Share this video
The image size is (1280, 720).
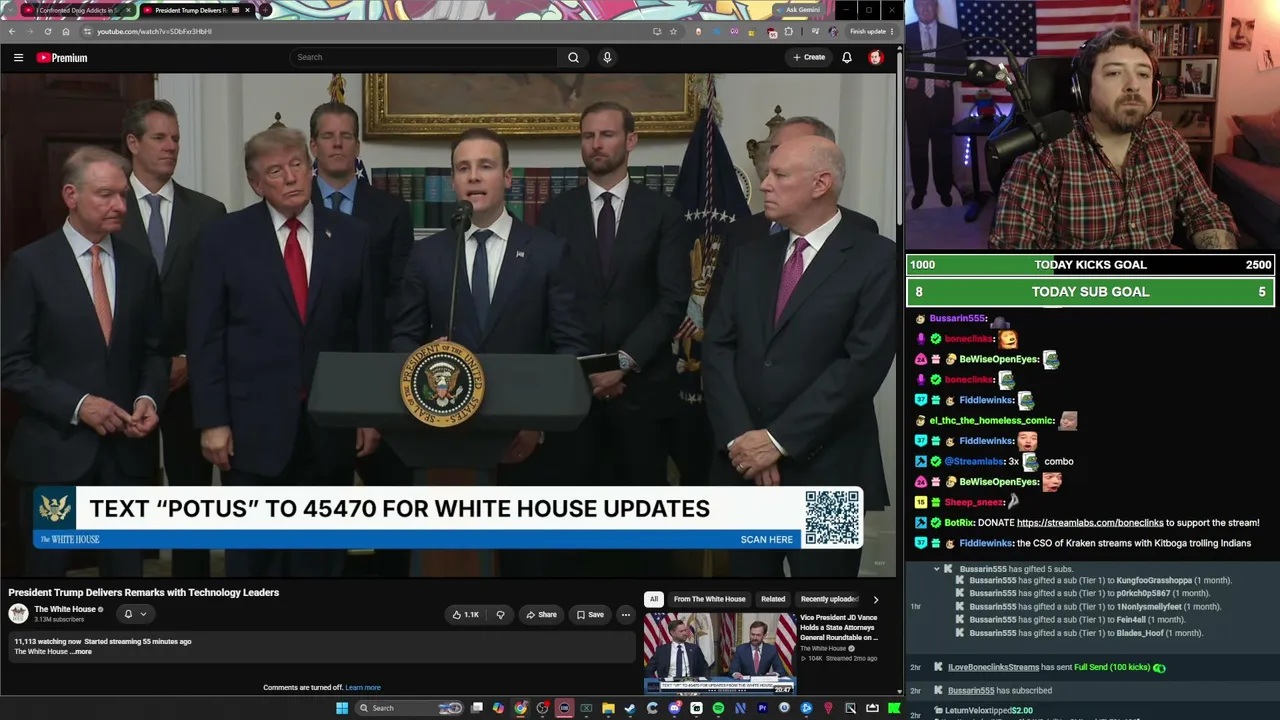(541, 615)
